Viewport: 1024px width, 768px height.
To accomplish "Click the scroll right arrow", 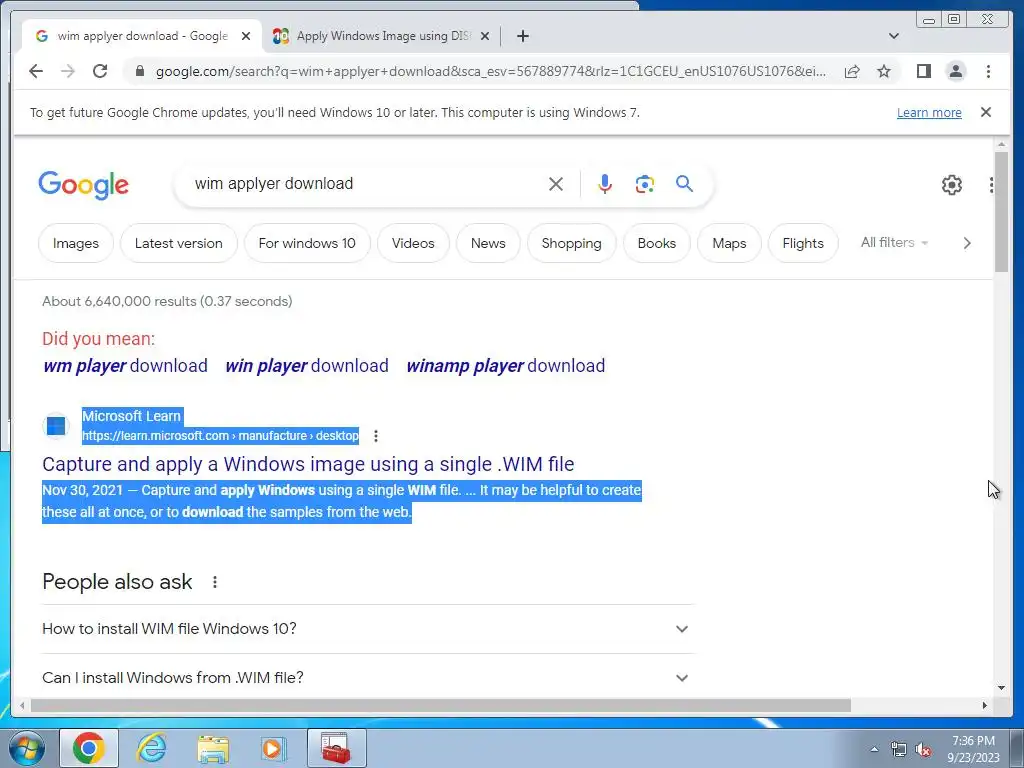I will coord(985,705).
